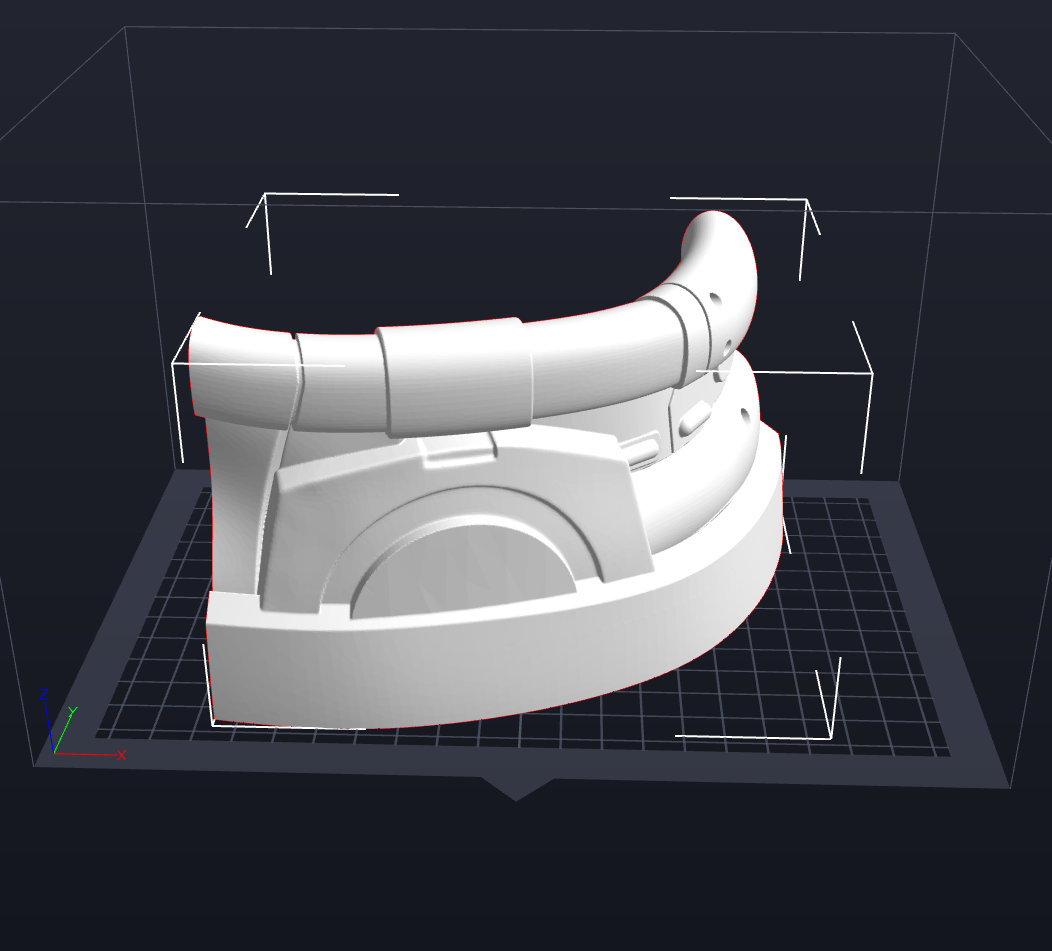Click the X axis label on the gizmo

(121, 755)
